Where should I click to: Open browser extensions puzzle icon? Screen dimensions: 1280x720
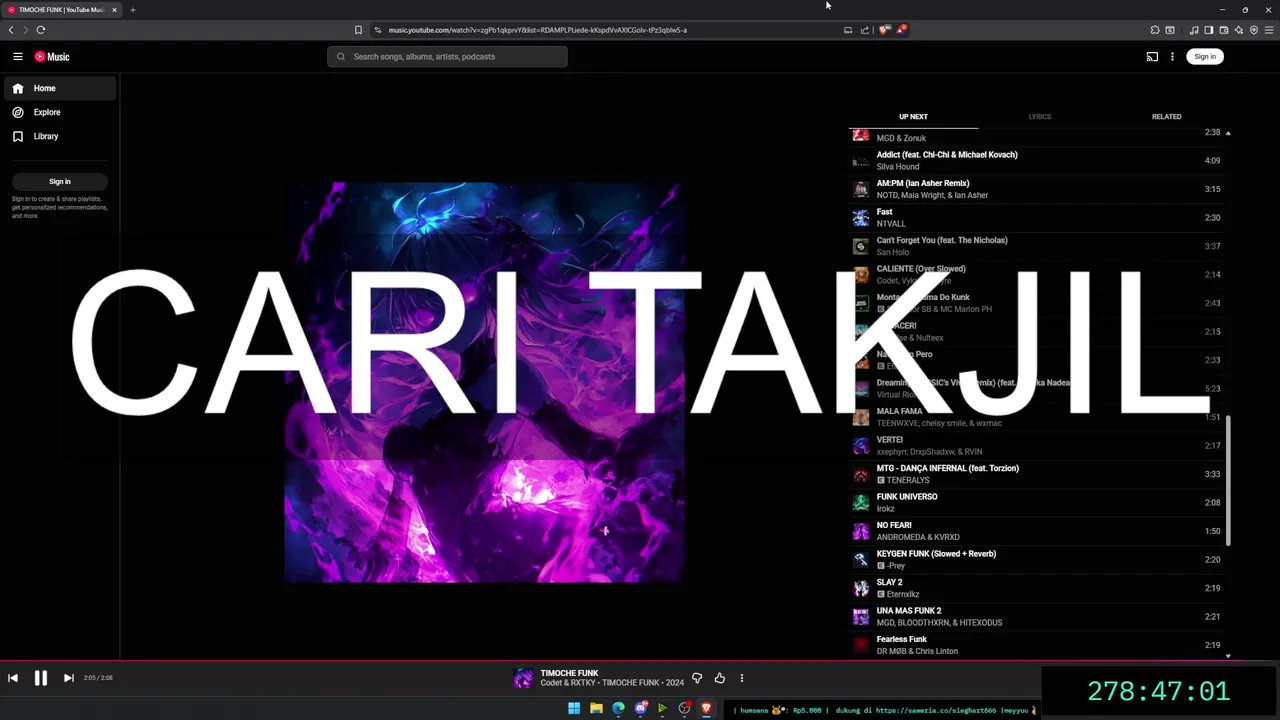click(1155, 30)
